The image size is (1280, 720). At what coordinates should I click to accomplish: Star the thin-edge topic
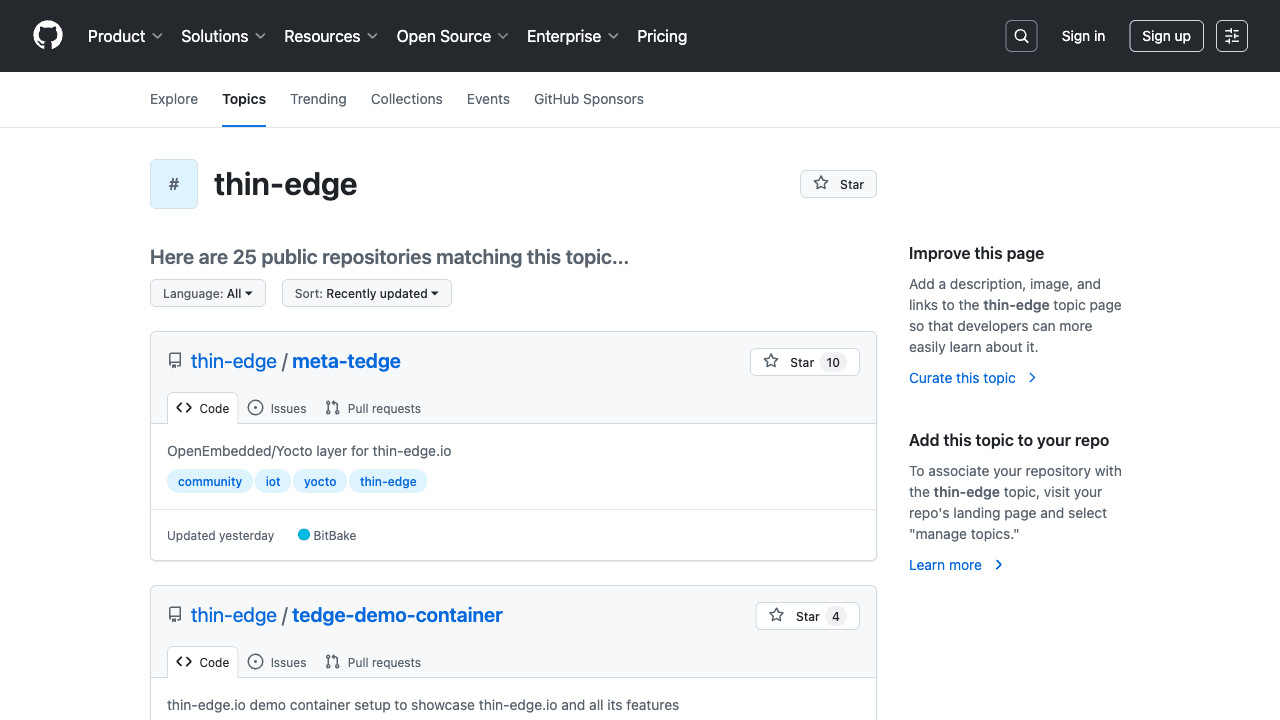pos(838,184)
